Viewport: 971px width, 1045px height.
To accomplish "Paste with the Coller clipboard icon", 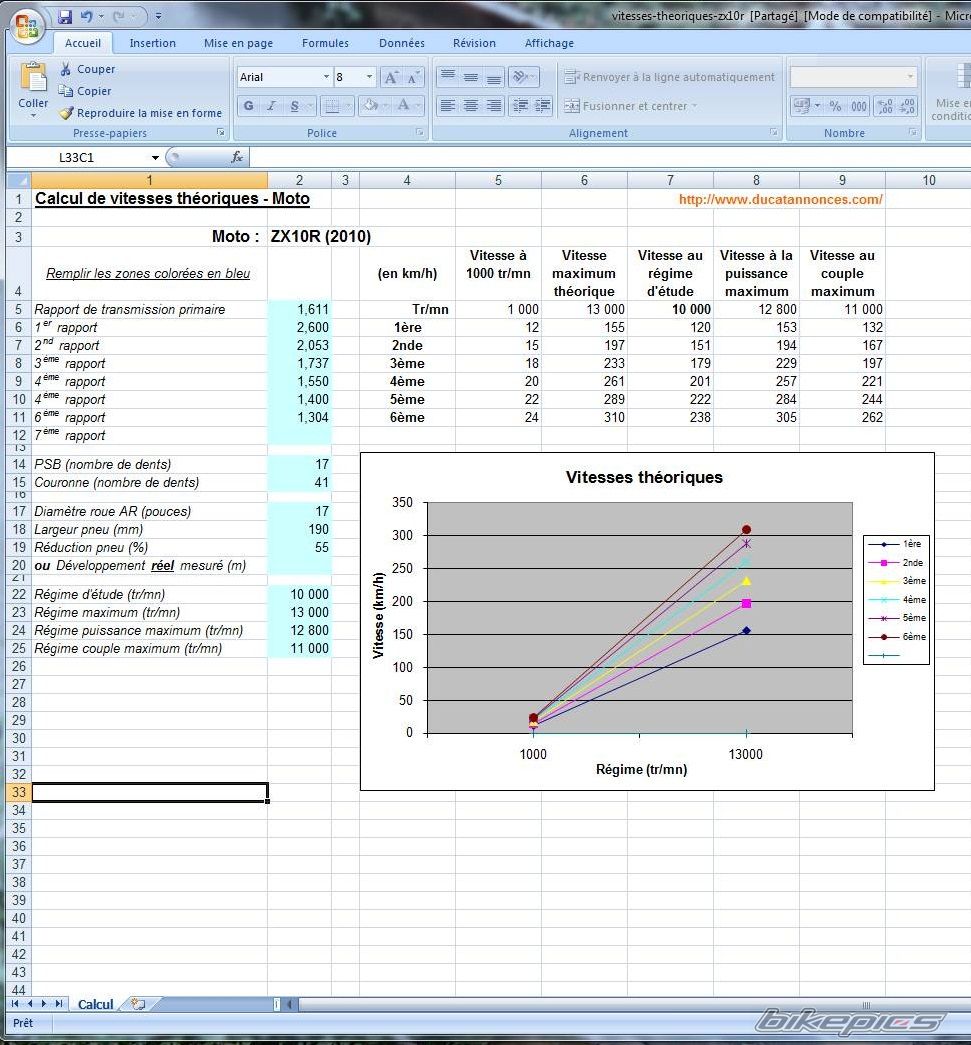I will tap(33, 78).
